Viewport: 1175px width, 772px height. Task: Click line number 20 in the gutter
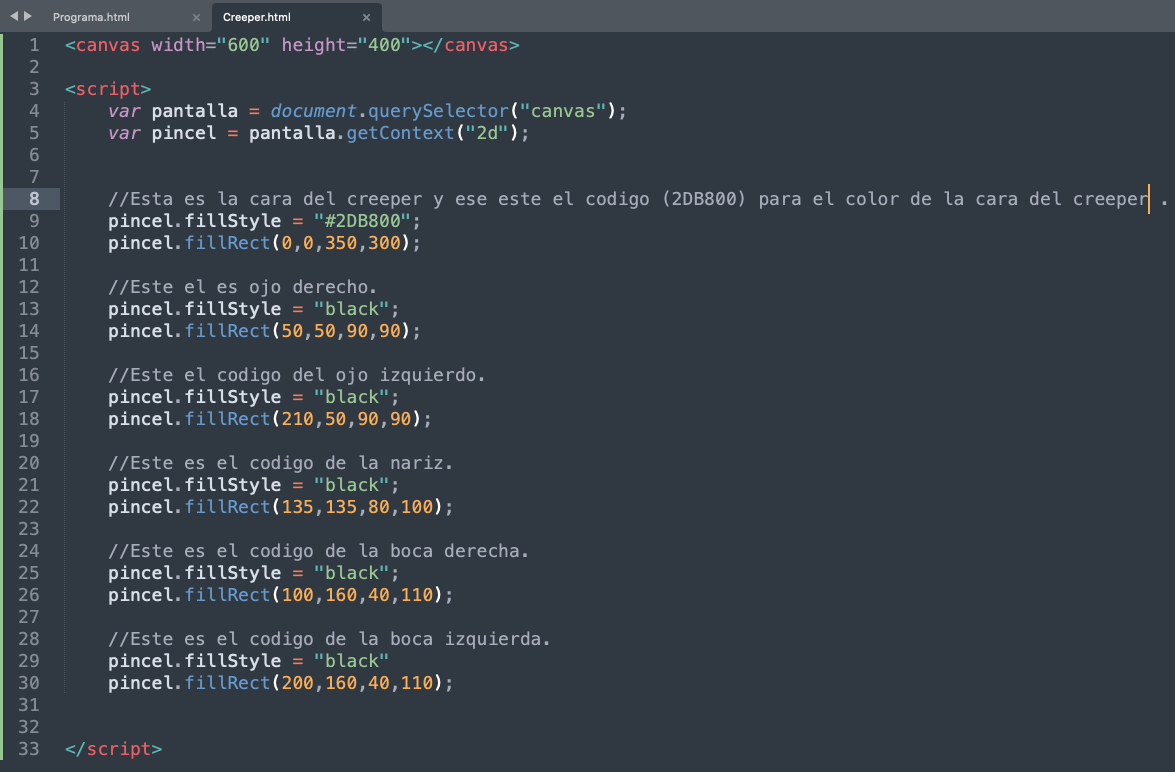point(28,463)
